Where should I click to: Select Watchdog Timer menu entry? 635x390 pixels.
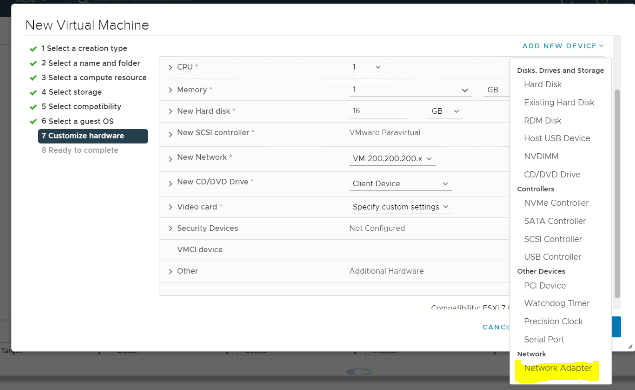(x=557, y=303)
